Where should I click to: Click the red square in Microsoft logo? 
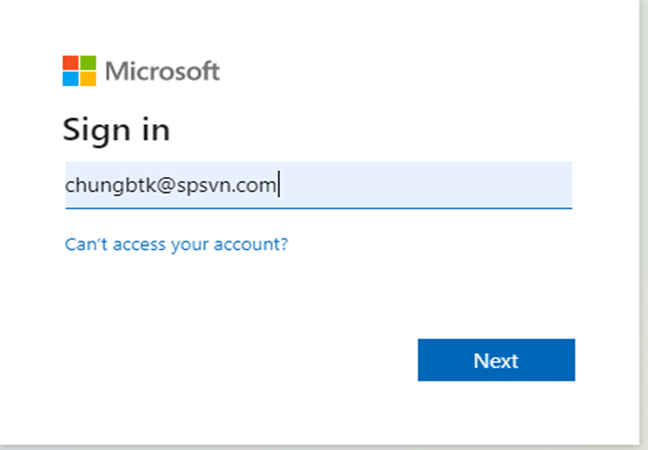coord(71,63)
